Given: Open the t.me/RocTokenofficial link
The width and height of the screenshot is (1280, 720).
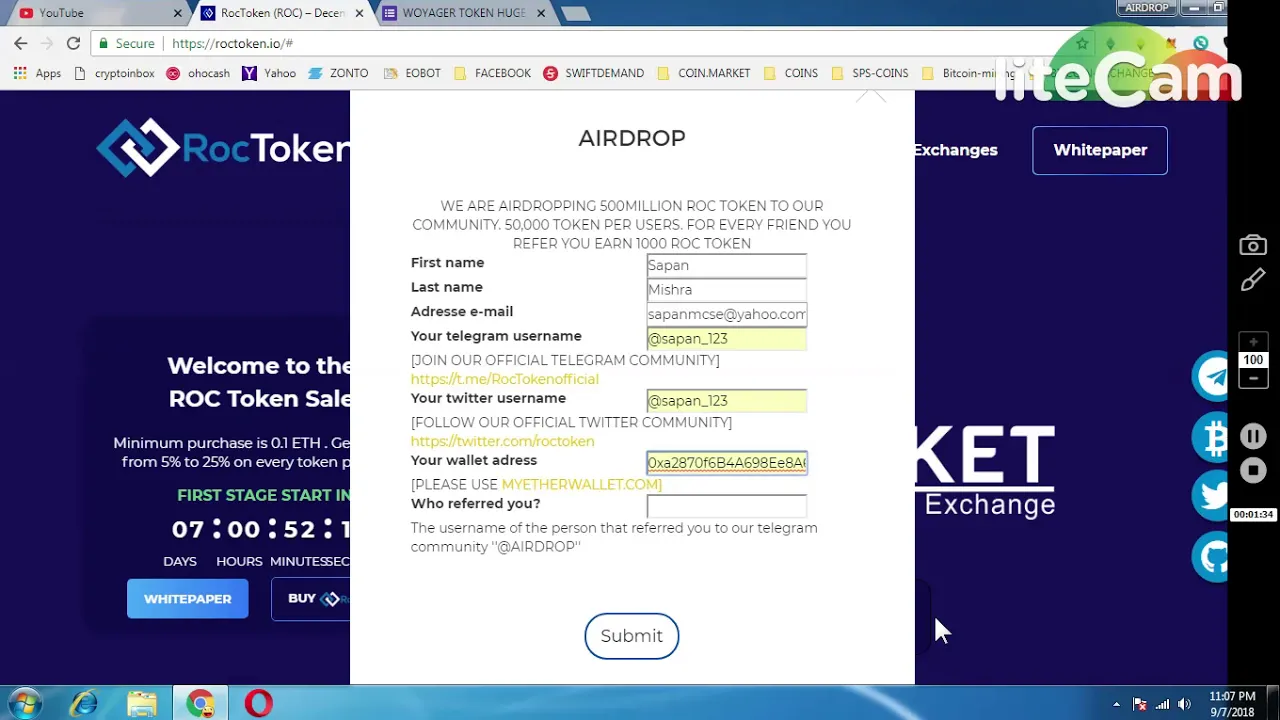Looking at the screenshot, I should (504, 379).
